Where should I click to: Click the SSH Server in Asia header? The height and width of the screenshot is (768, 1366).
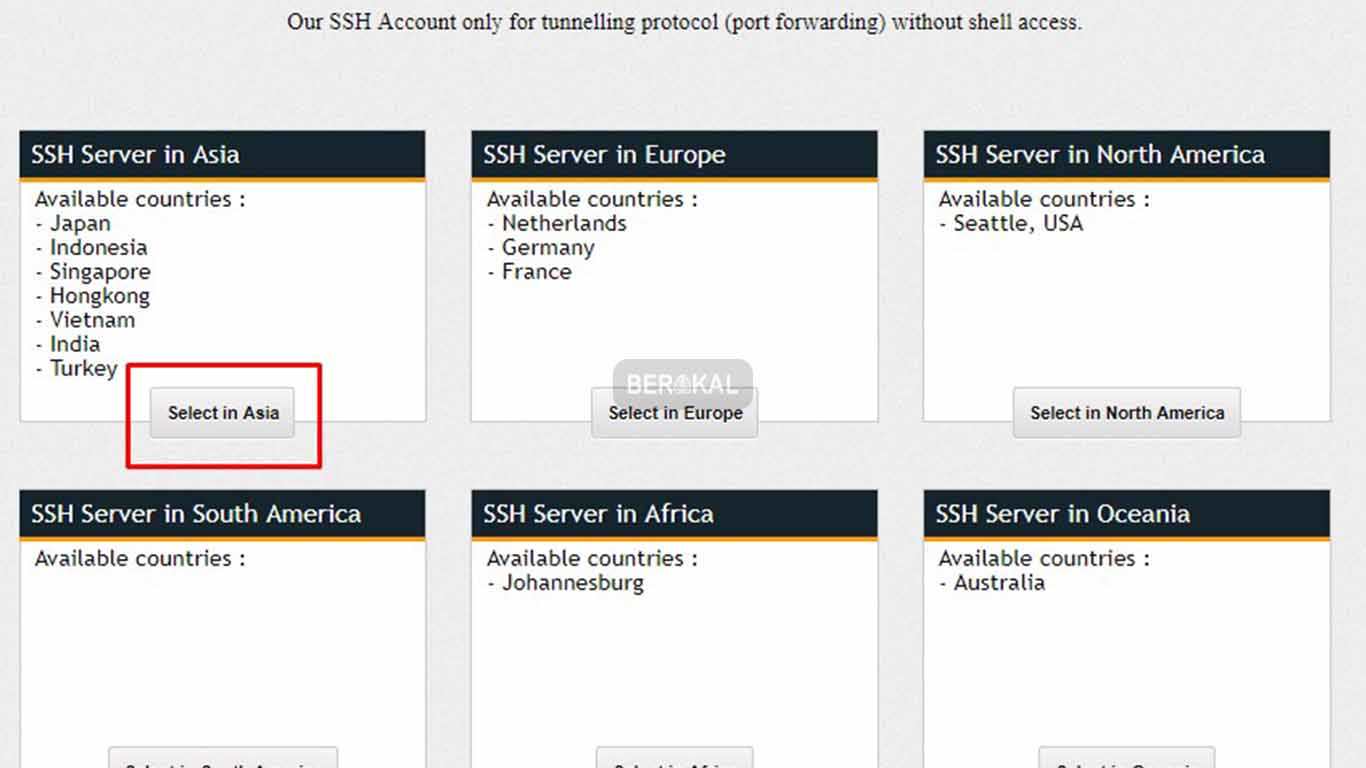tap(135, 154)
